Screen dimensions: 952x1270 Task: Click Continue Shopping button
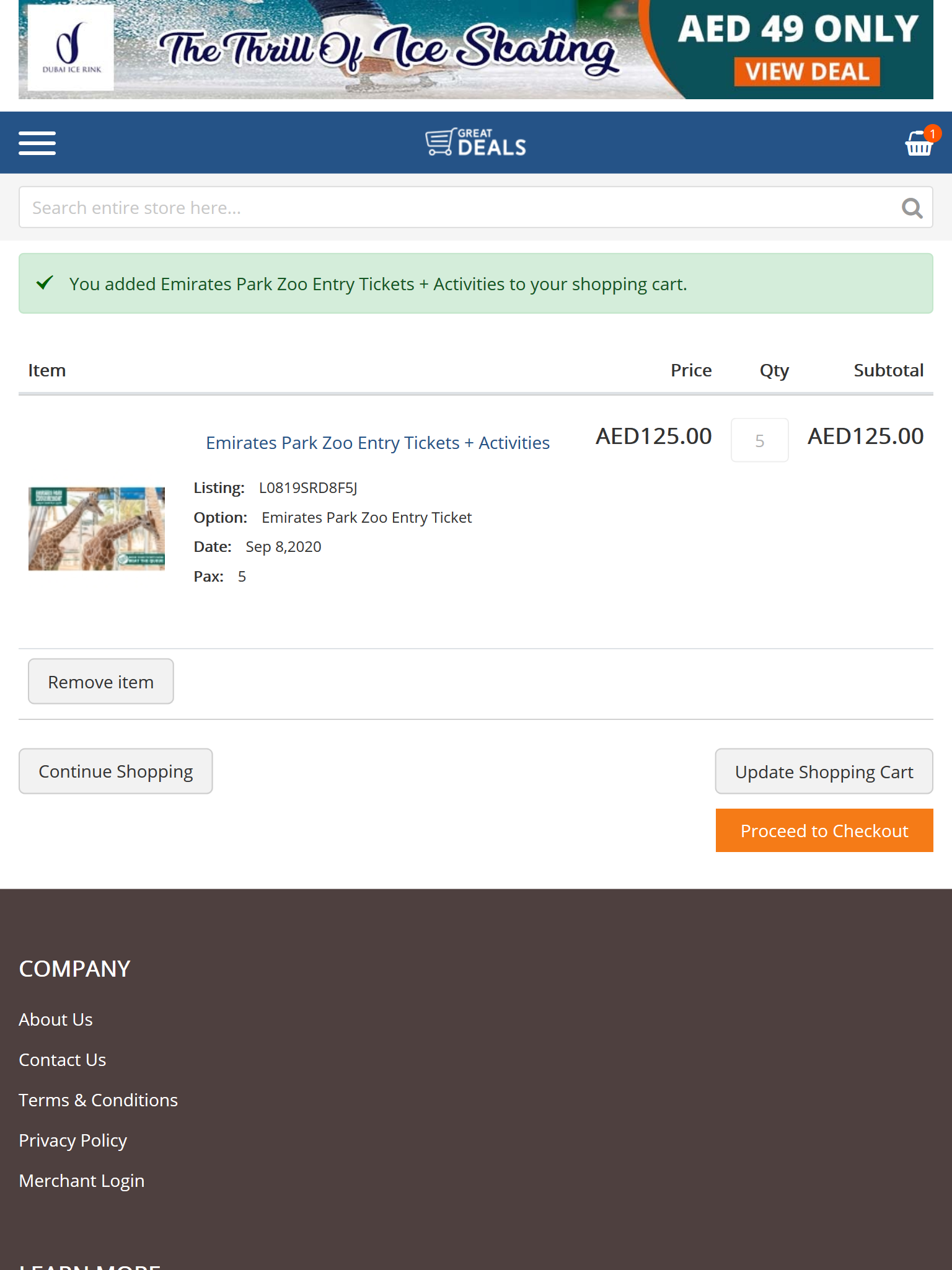pos(116,771)
